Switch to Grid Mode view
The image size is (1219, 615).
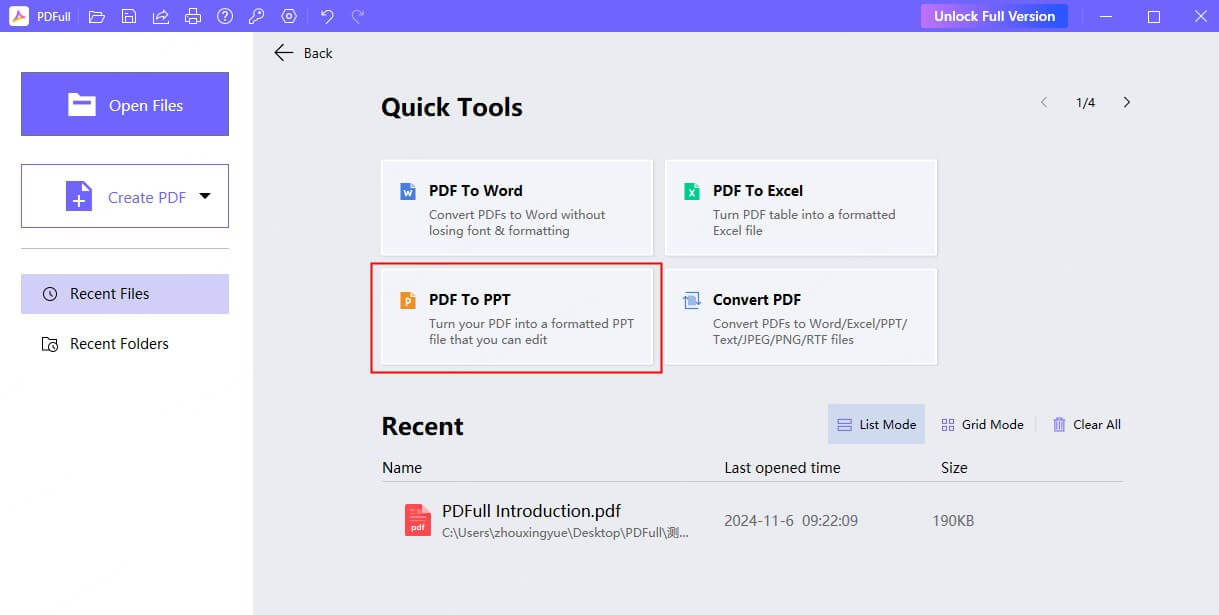coord(982,424)
